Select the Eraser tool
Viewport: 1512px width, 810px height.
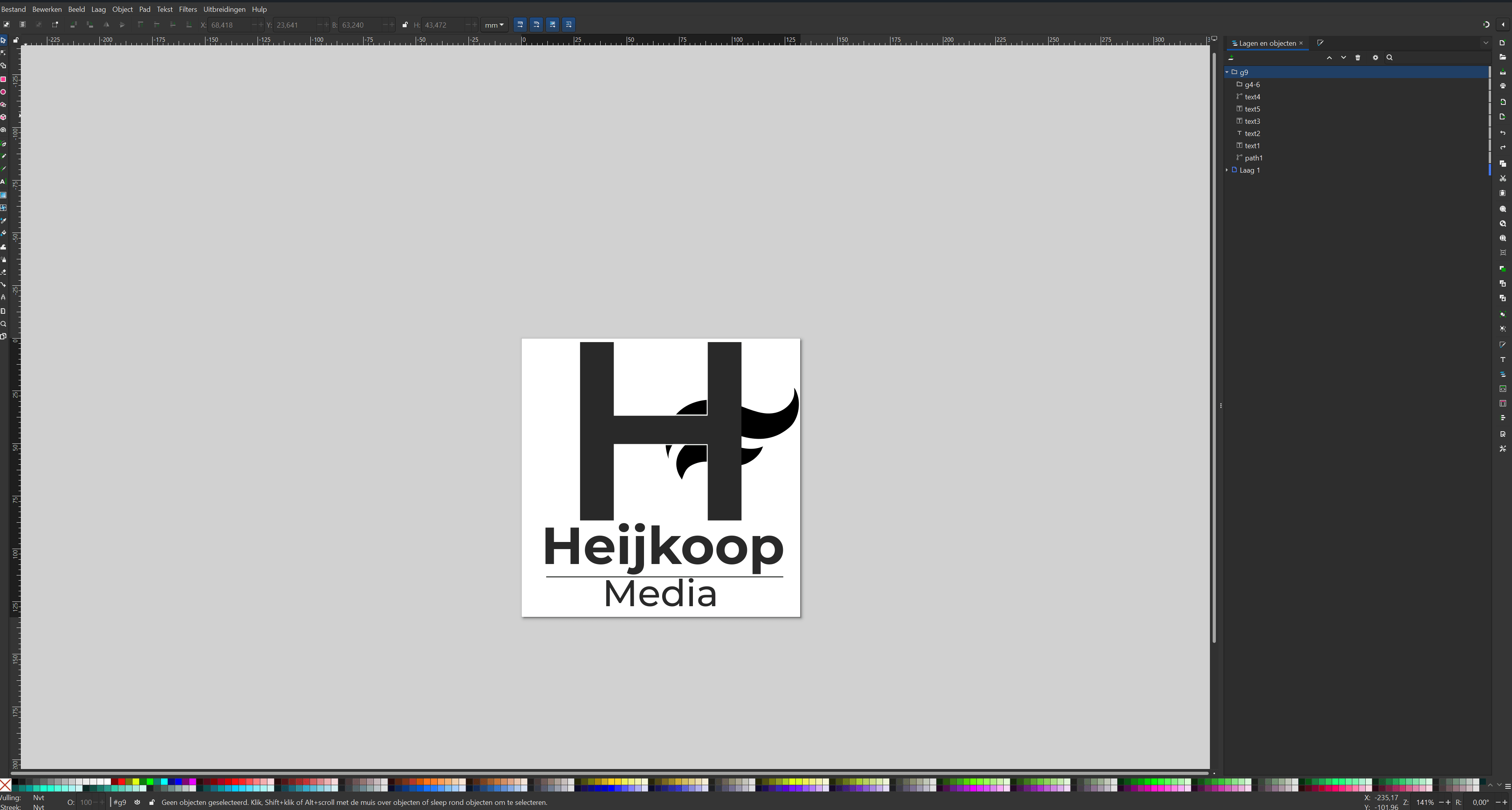pyautogui.click(x=4, y=272)
